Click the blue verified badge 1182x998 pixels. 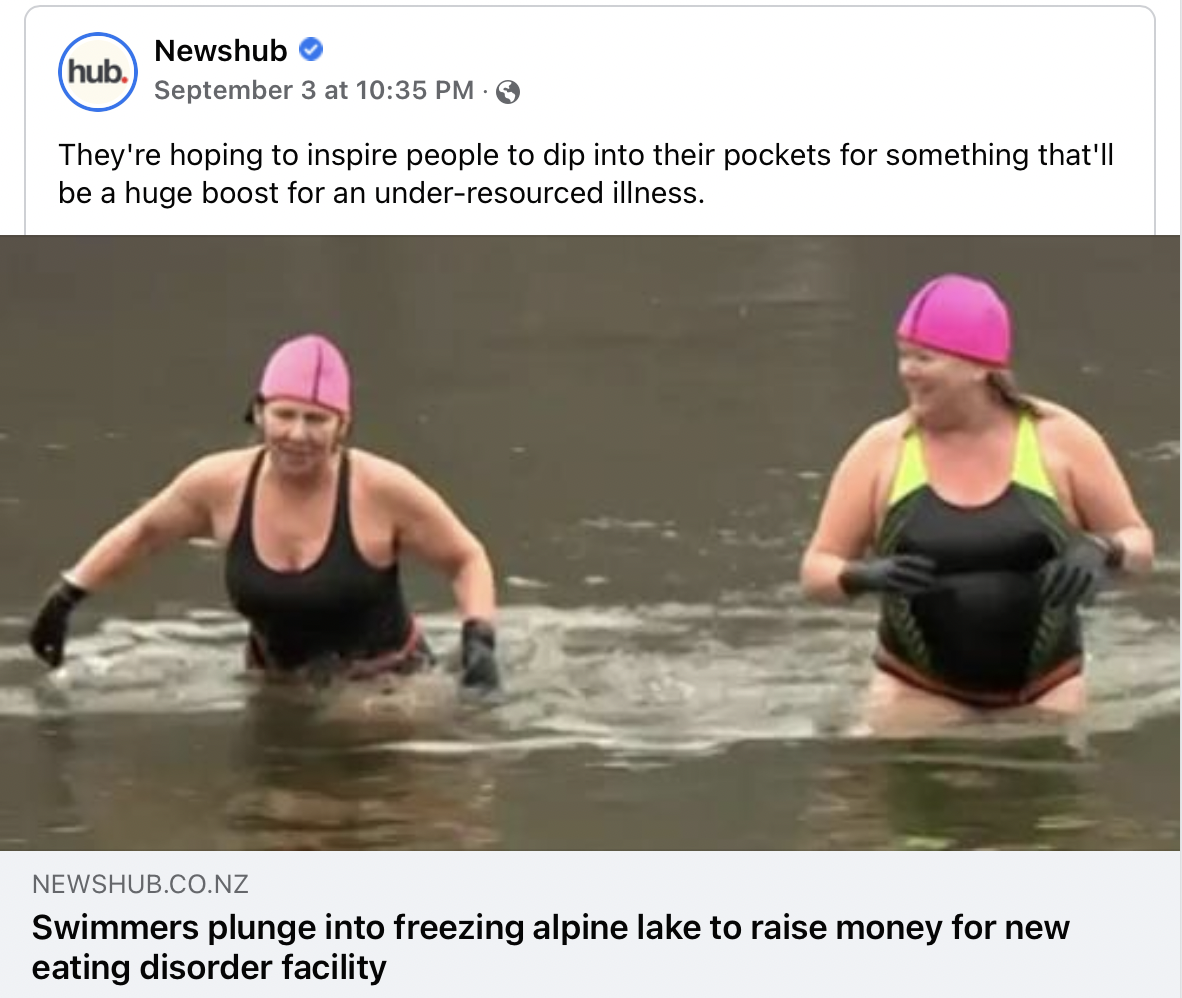pyautogui.click(x=311, y=50)
